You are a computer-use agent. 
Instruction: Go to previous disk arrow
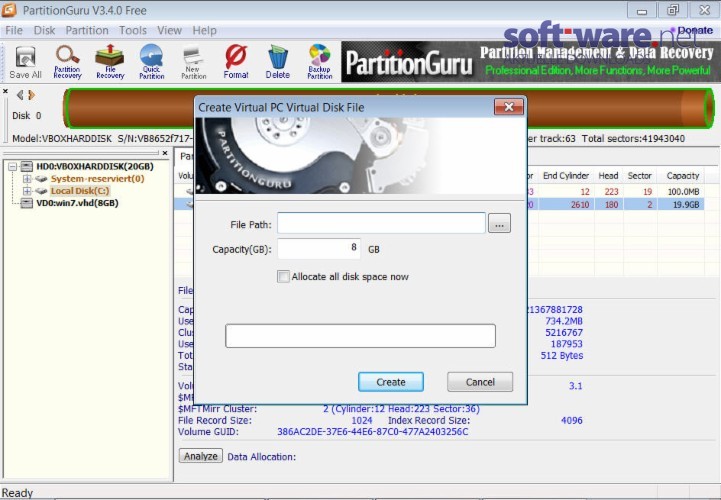20,95
